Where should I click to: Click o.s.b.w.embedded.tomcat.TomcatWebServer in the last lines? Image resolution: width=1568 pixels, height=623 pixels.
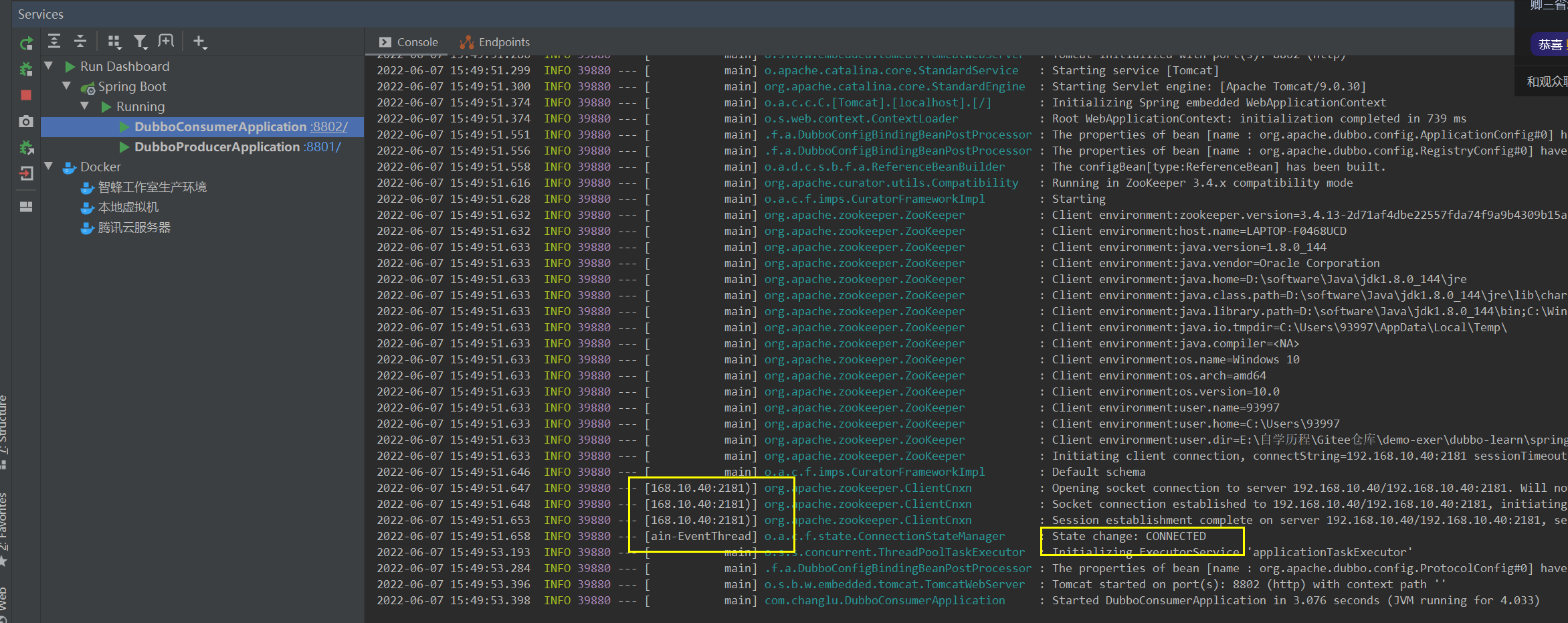pyautogui.click(x=894, y=584)
